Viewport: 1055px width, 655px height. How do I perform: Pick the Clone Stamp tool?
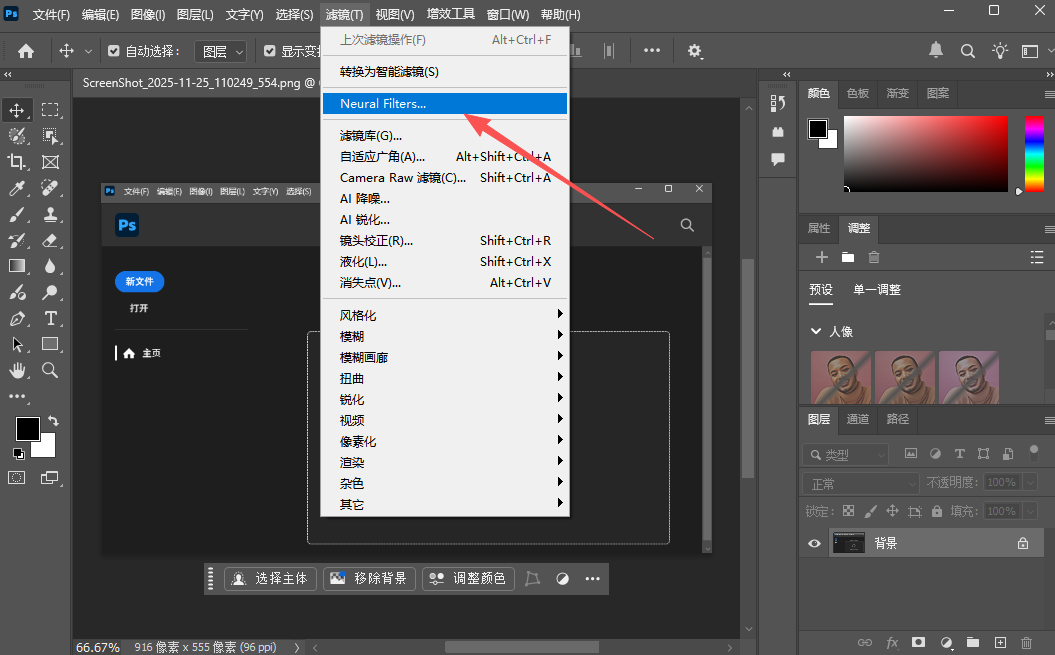click(x=50, y=214)
